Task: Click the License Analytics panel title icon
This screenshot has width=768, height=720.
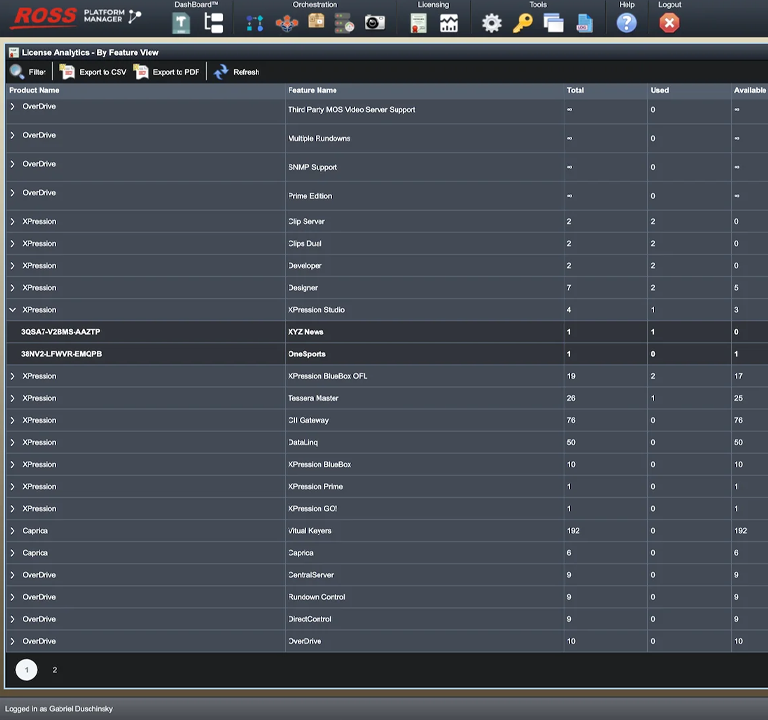Action: (x=14, y=52)
